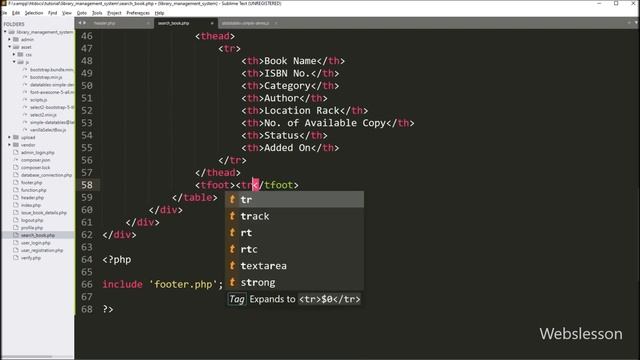Screen dimensions: 640x360
Task: Open the Find menu
Action: (52, 13)
